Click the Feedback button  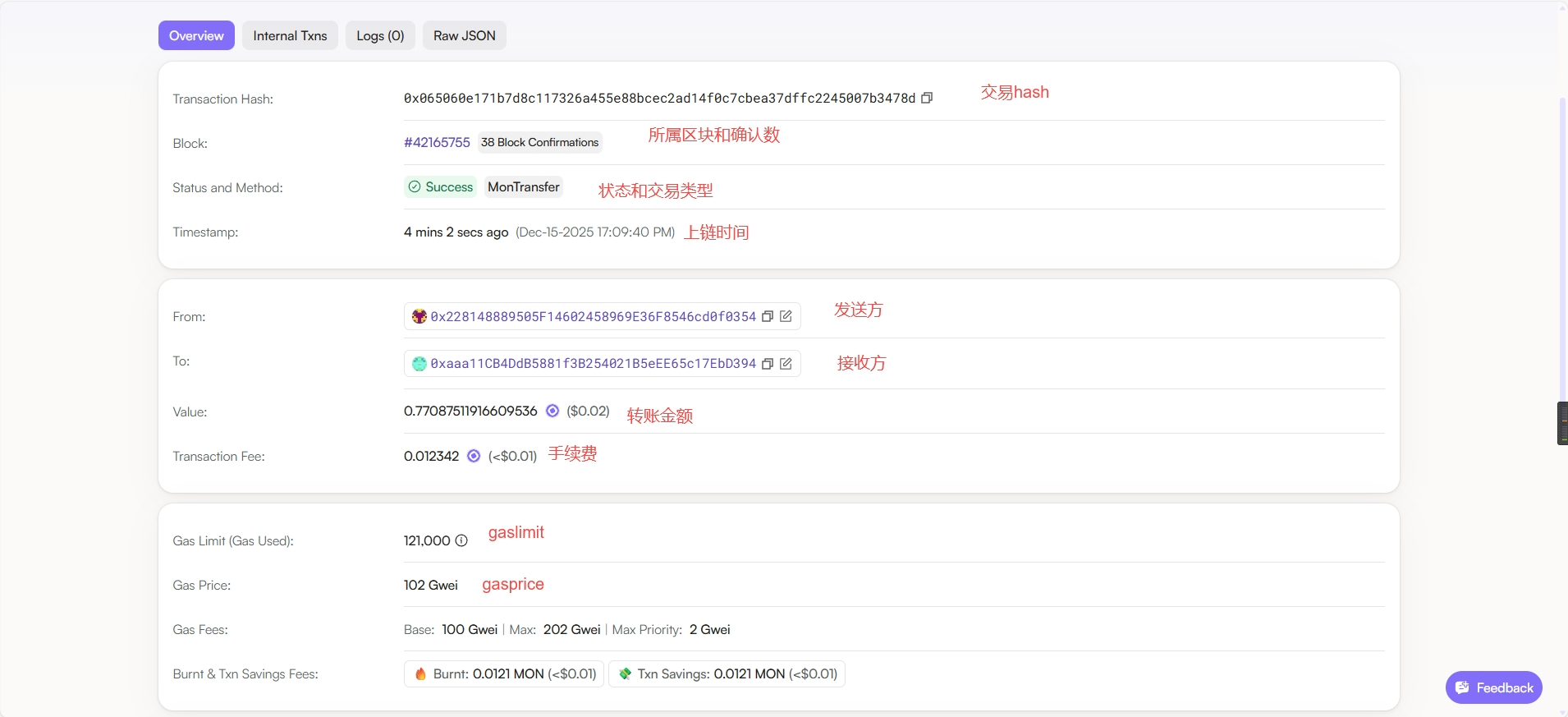[x=1493, y=687]
